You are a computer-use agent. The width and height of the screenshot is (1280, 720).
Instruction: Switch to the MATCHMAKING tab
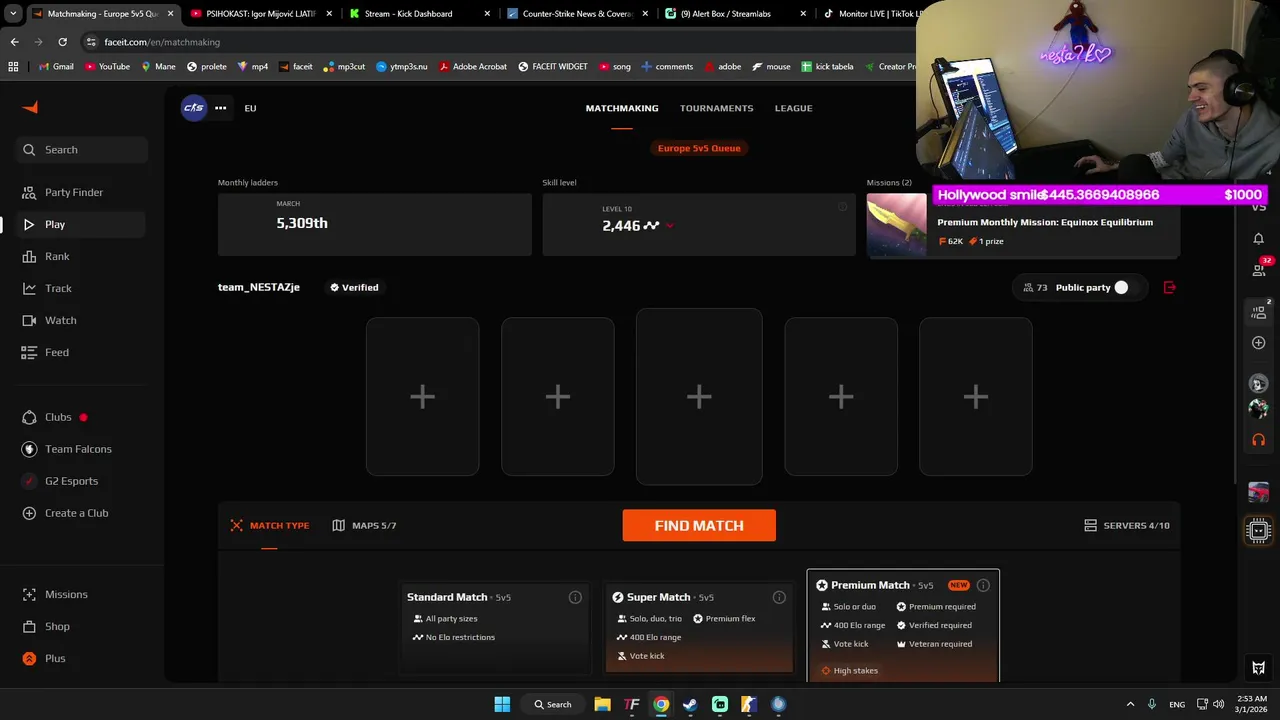pyautogui.click(x=622, y=108)
